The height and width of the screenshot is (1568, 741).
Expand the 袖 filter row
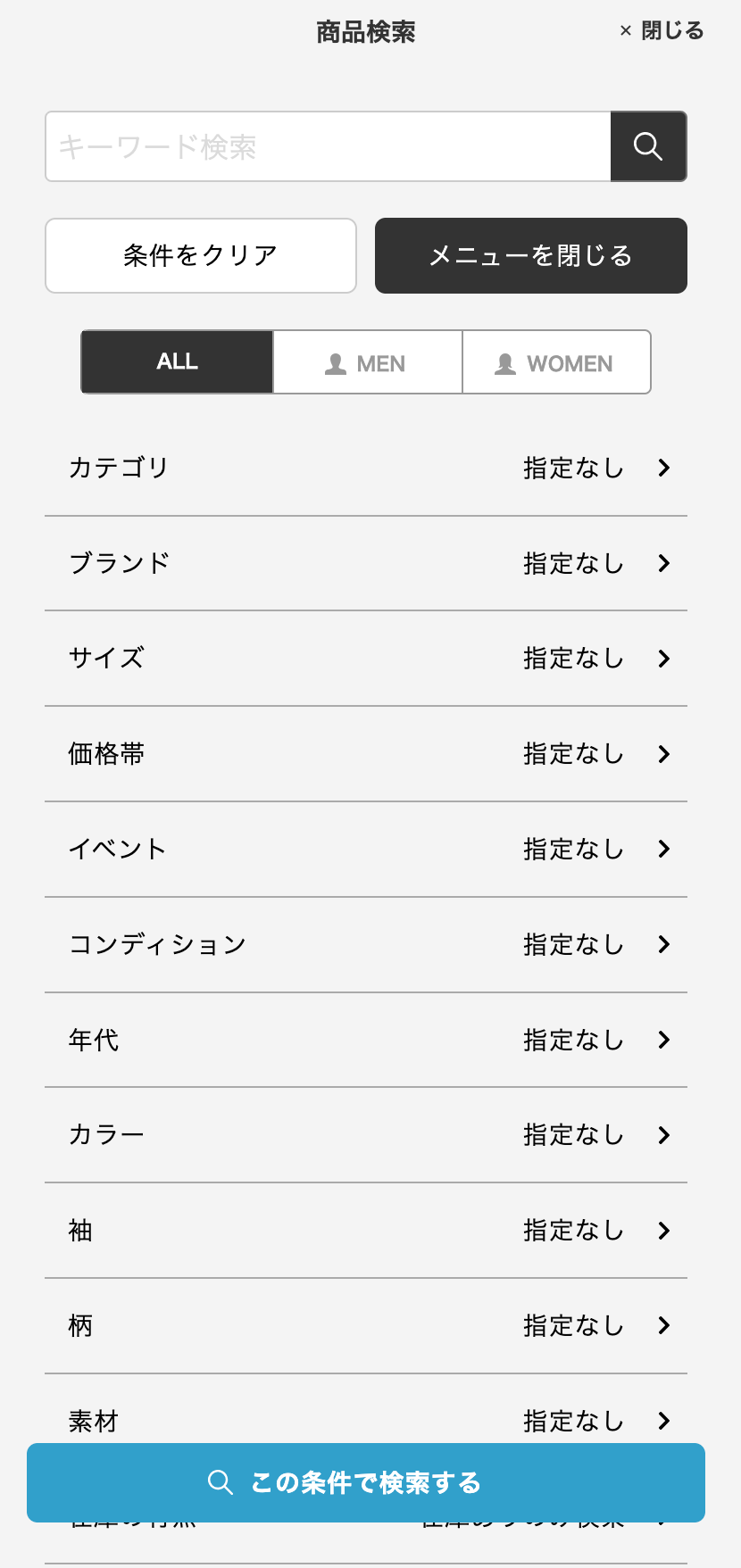point(366,1231)
